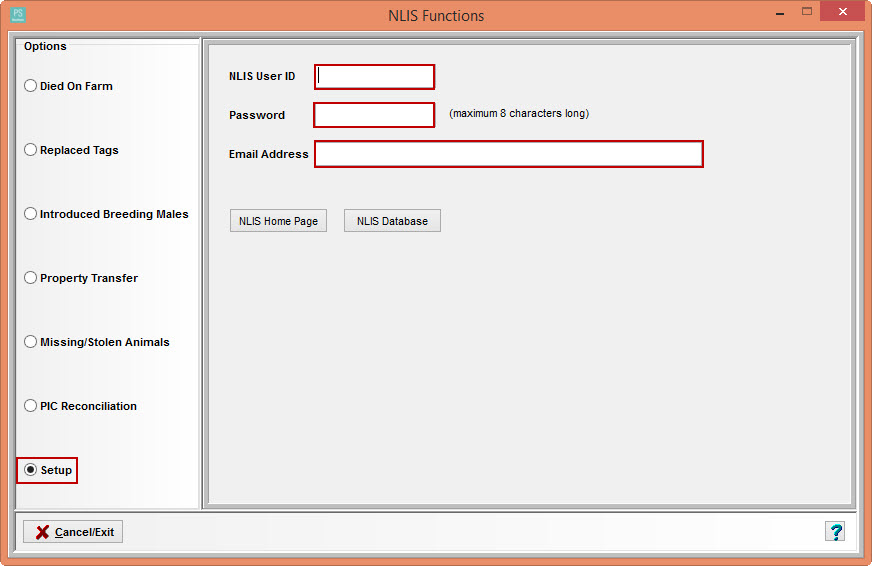Focus the Password input field

pos(374,115)
